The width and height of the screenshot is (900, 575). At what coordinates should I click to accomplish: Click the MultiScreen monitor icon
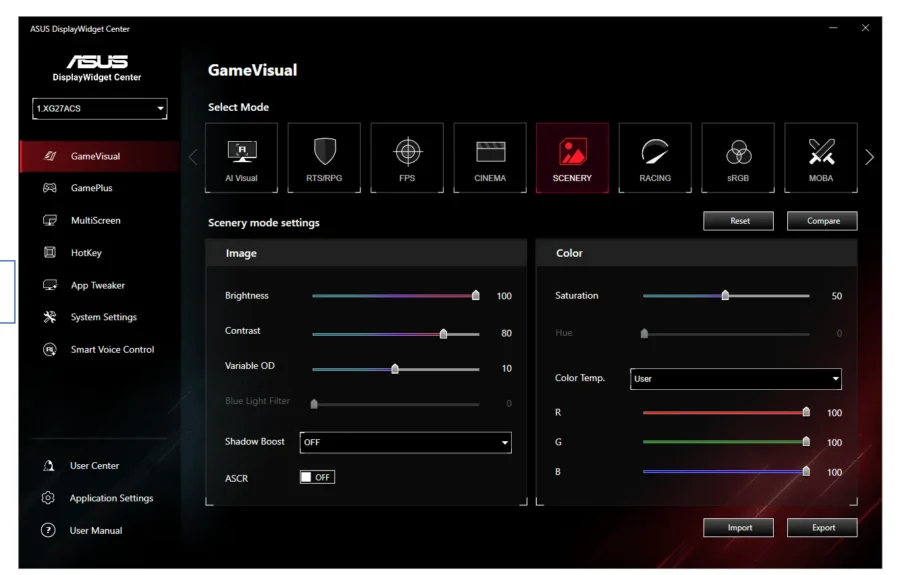pos(50,220)
